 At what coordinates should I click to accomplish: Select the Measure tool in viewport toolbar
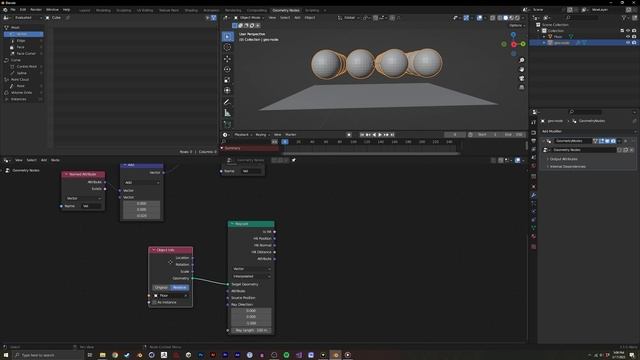[227, 113]
